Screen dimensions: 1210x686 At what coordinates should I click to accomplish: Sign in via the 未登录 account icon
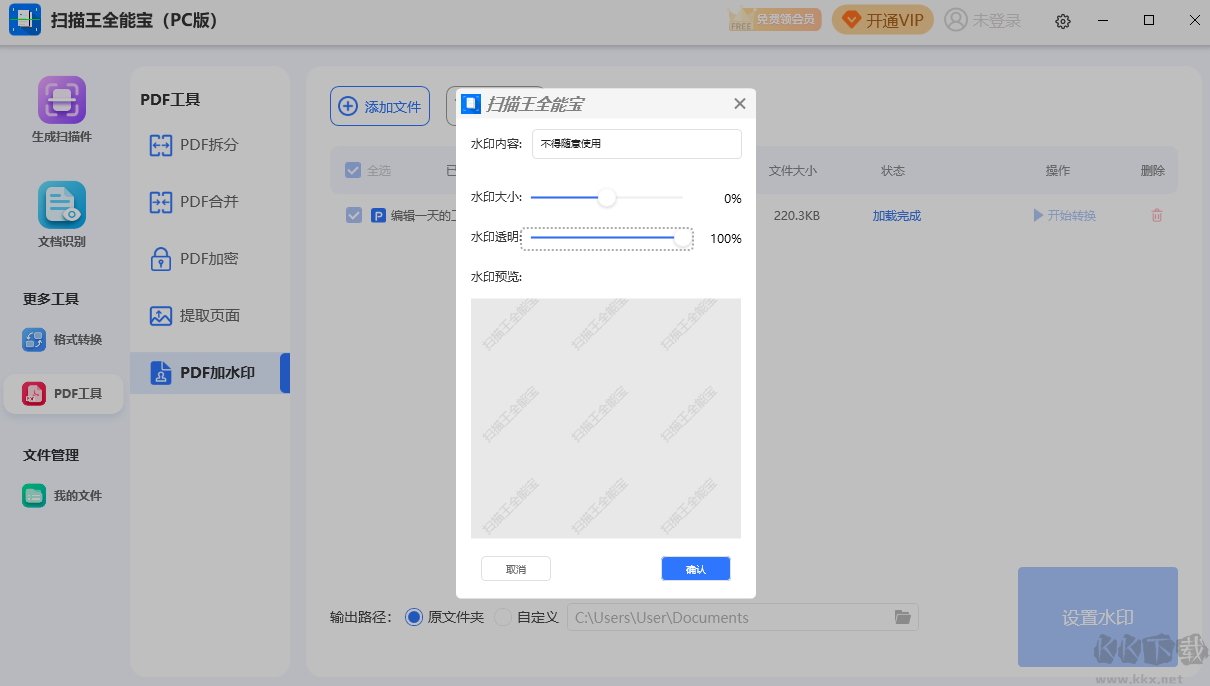click(x=983, y=19)
